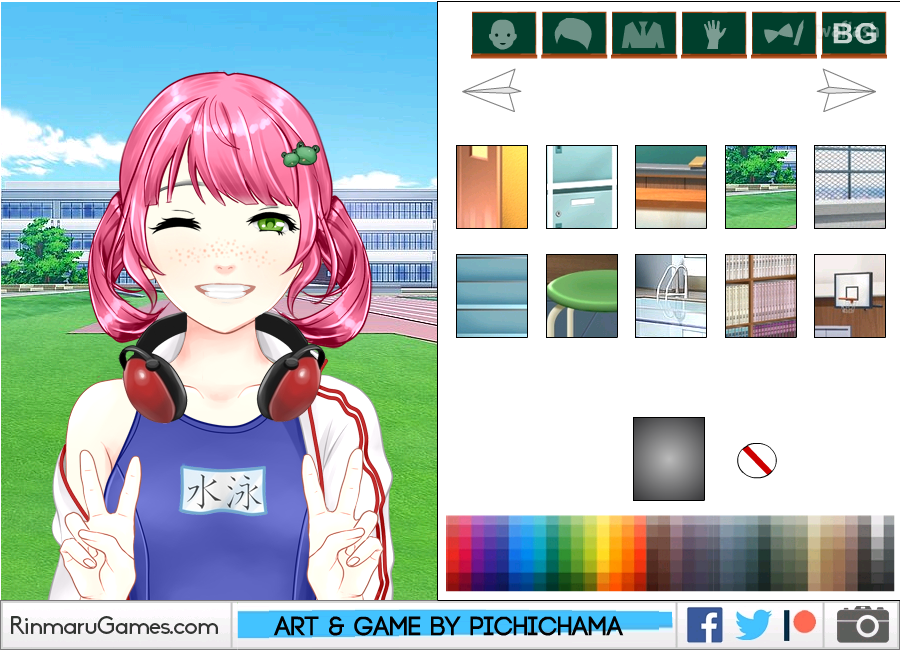Share on Twitter
The width and height of the screenshot is (900, 650).
[752, 625]
